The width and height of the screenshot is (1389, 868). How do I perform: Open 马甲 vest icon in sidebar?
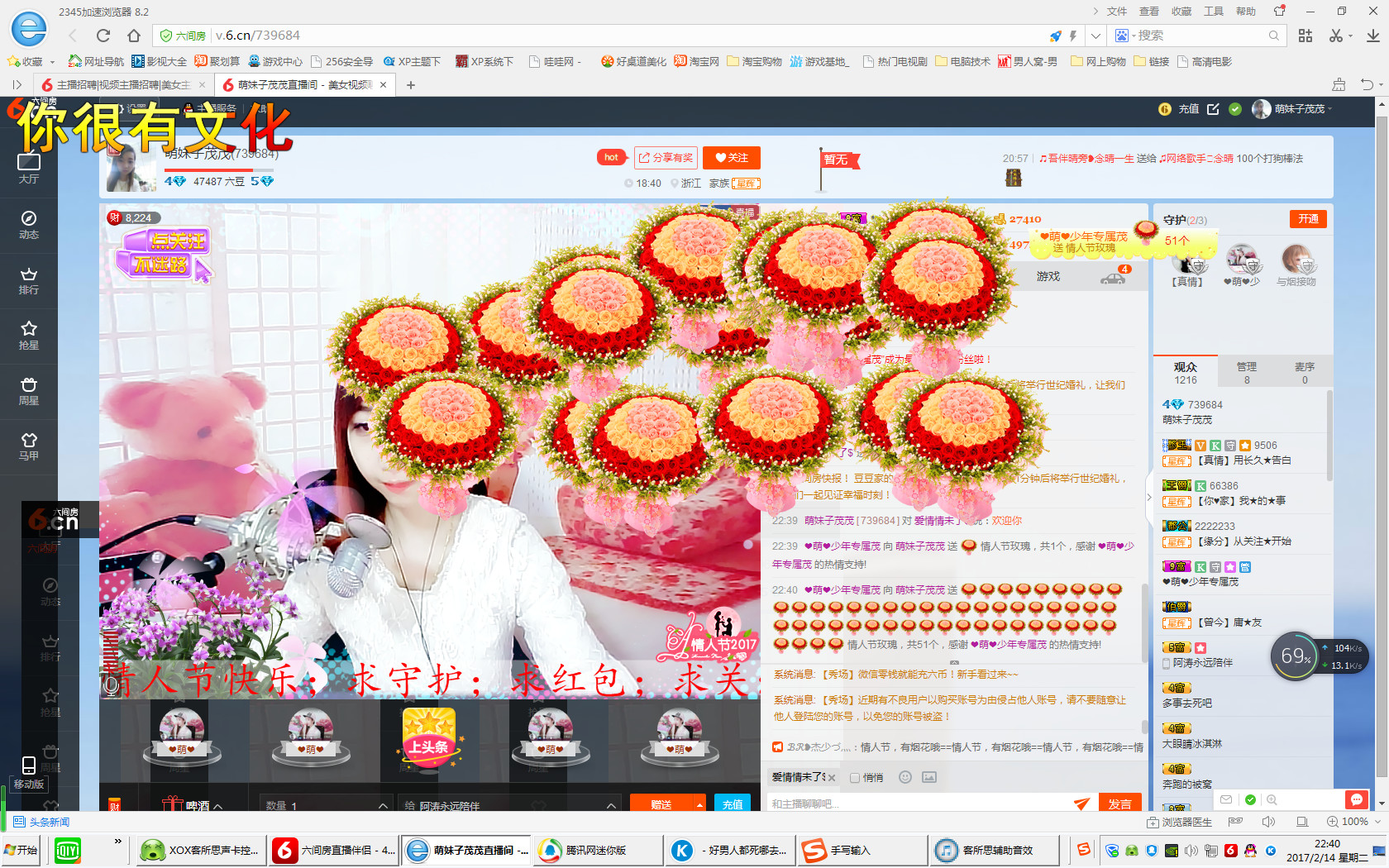coord(29,446)
